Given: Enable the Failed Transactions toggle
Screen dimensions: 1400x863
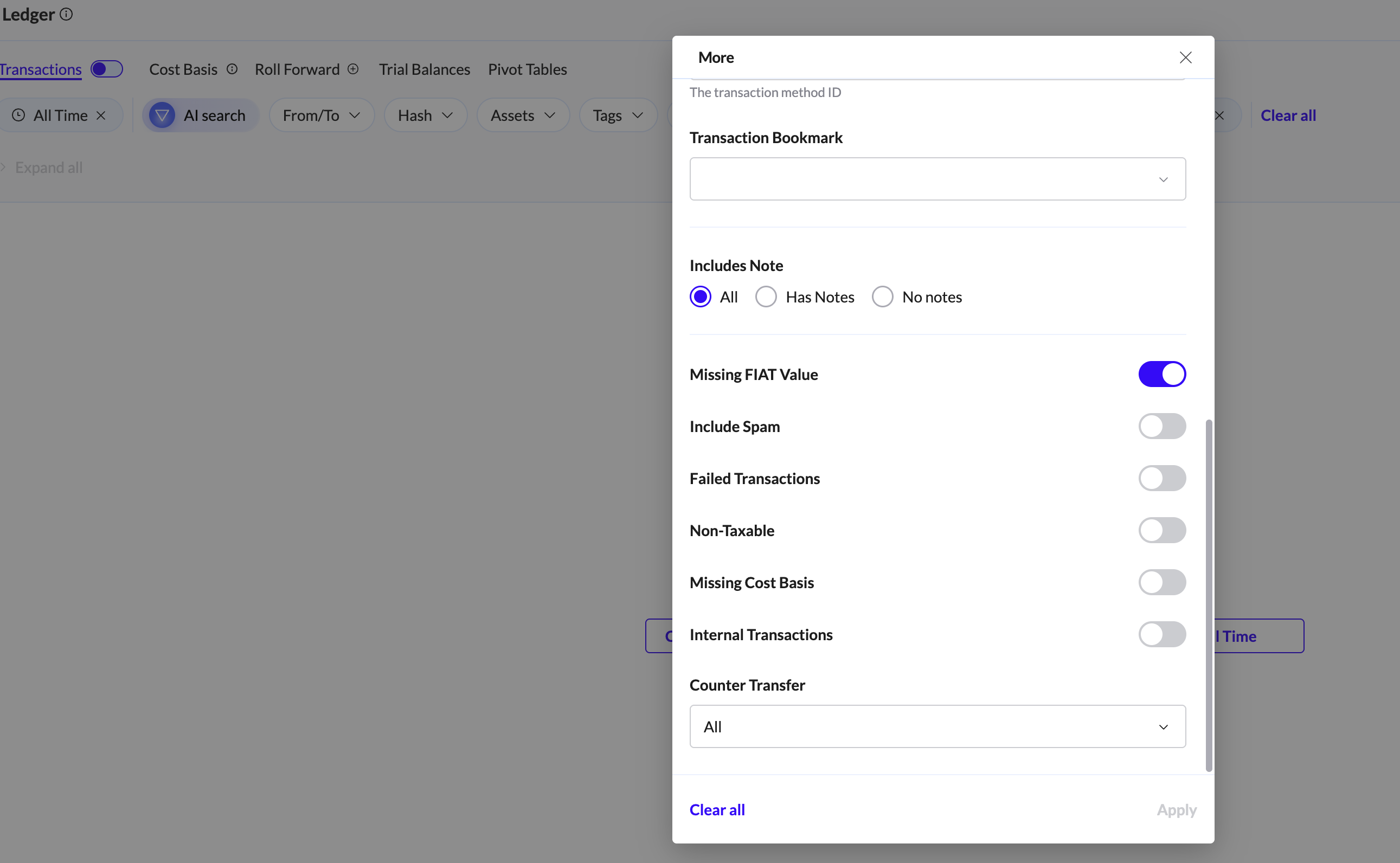Looking at the screenshot, I should click(1162, 478).
